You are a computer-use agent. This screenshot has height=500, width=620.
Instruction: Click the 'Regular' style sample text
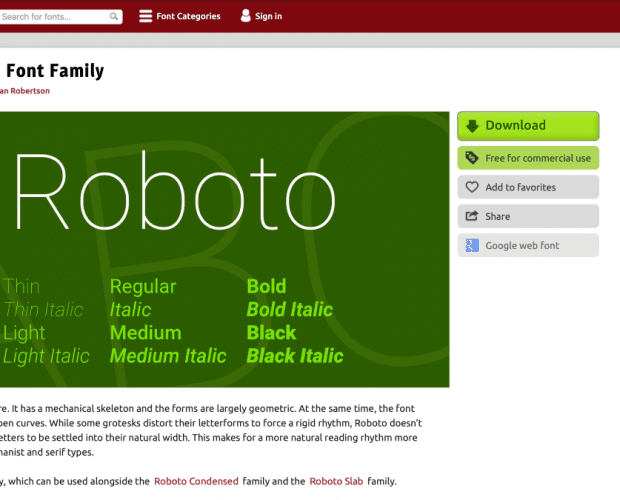coord(143,287)
